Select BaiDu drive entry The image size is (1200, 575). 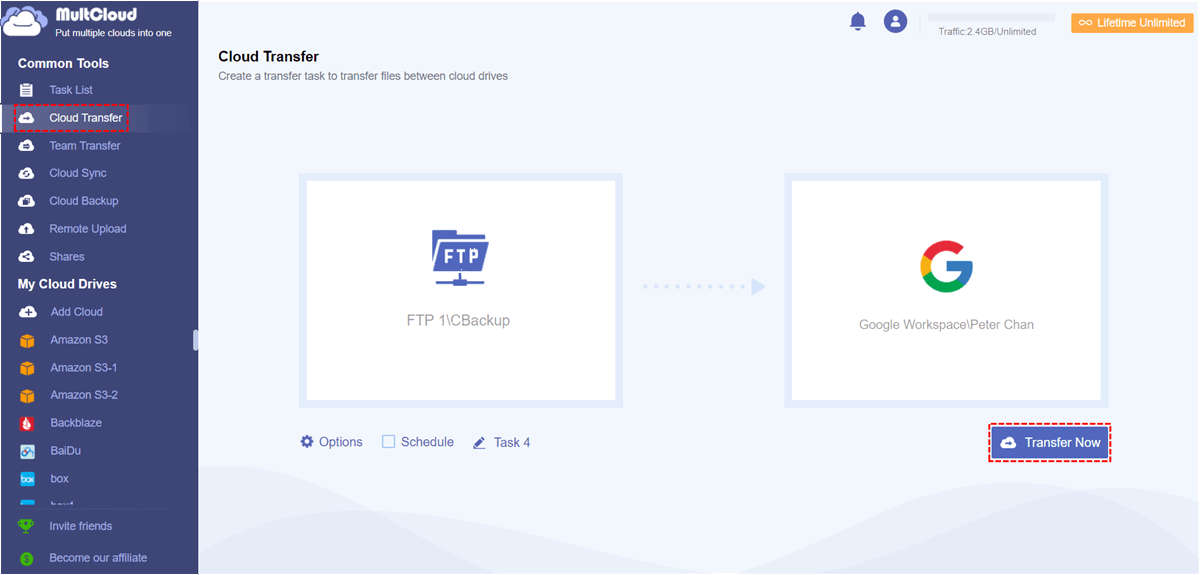67,451
